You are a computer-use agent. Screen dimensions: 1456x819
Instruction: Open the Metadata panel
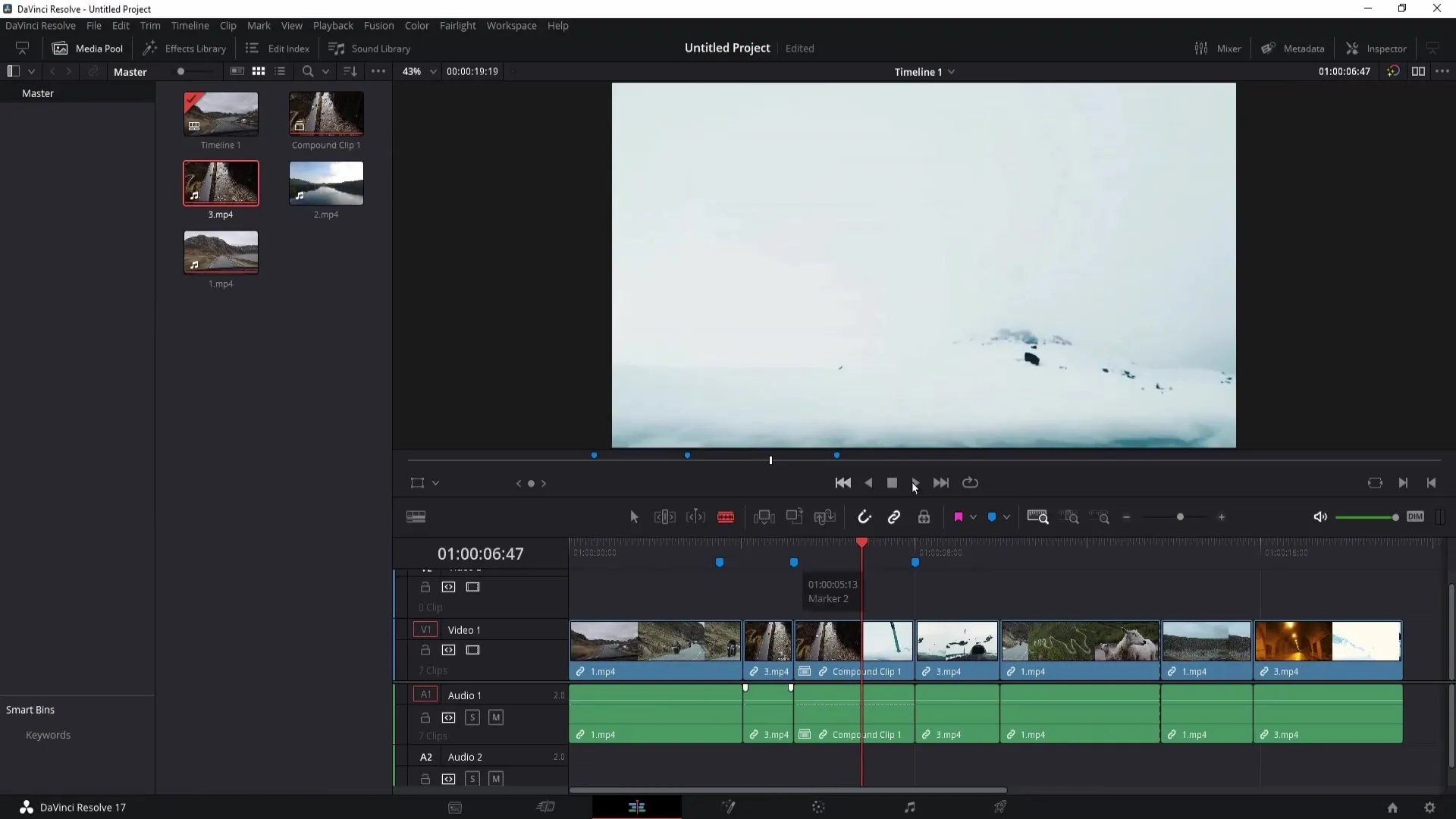click(x=1293, y=48)
